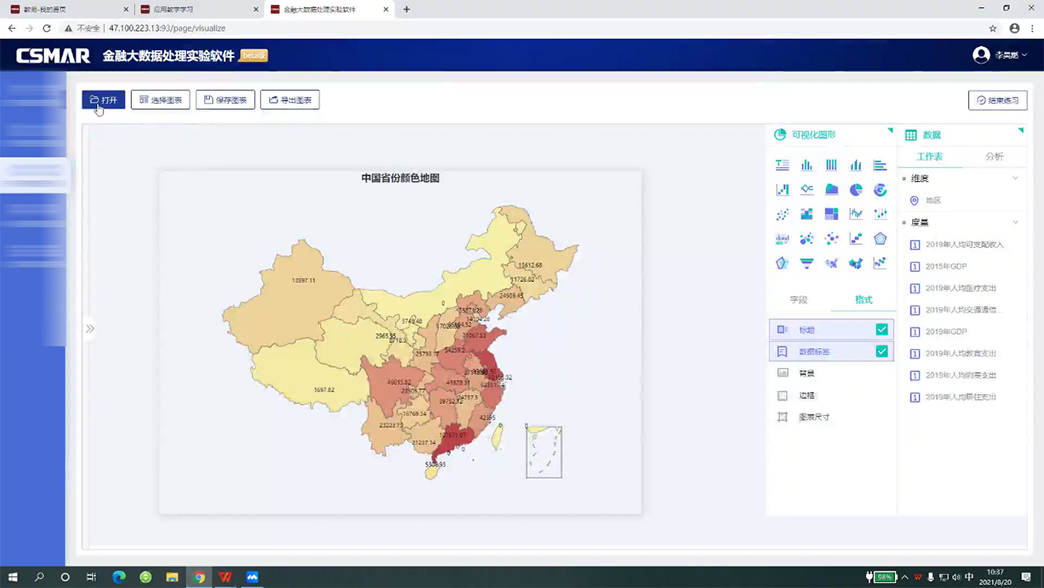Collapse the 度量 measures section

coord(1015,222)
